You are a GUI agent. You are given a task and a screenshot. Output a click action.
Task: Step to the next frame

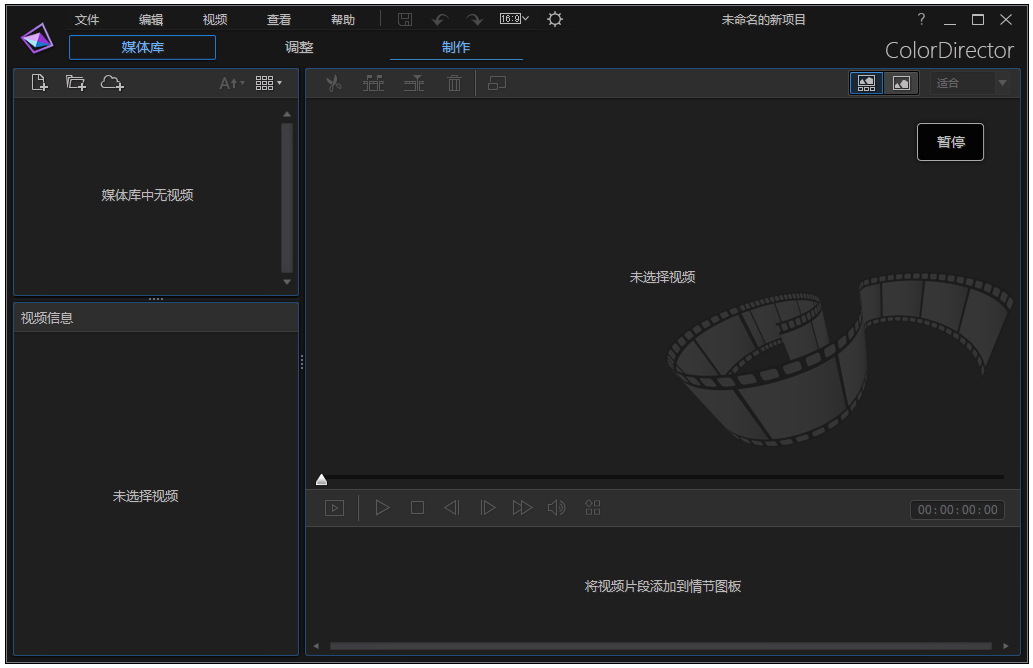(488, 508)
